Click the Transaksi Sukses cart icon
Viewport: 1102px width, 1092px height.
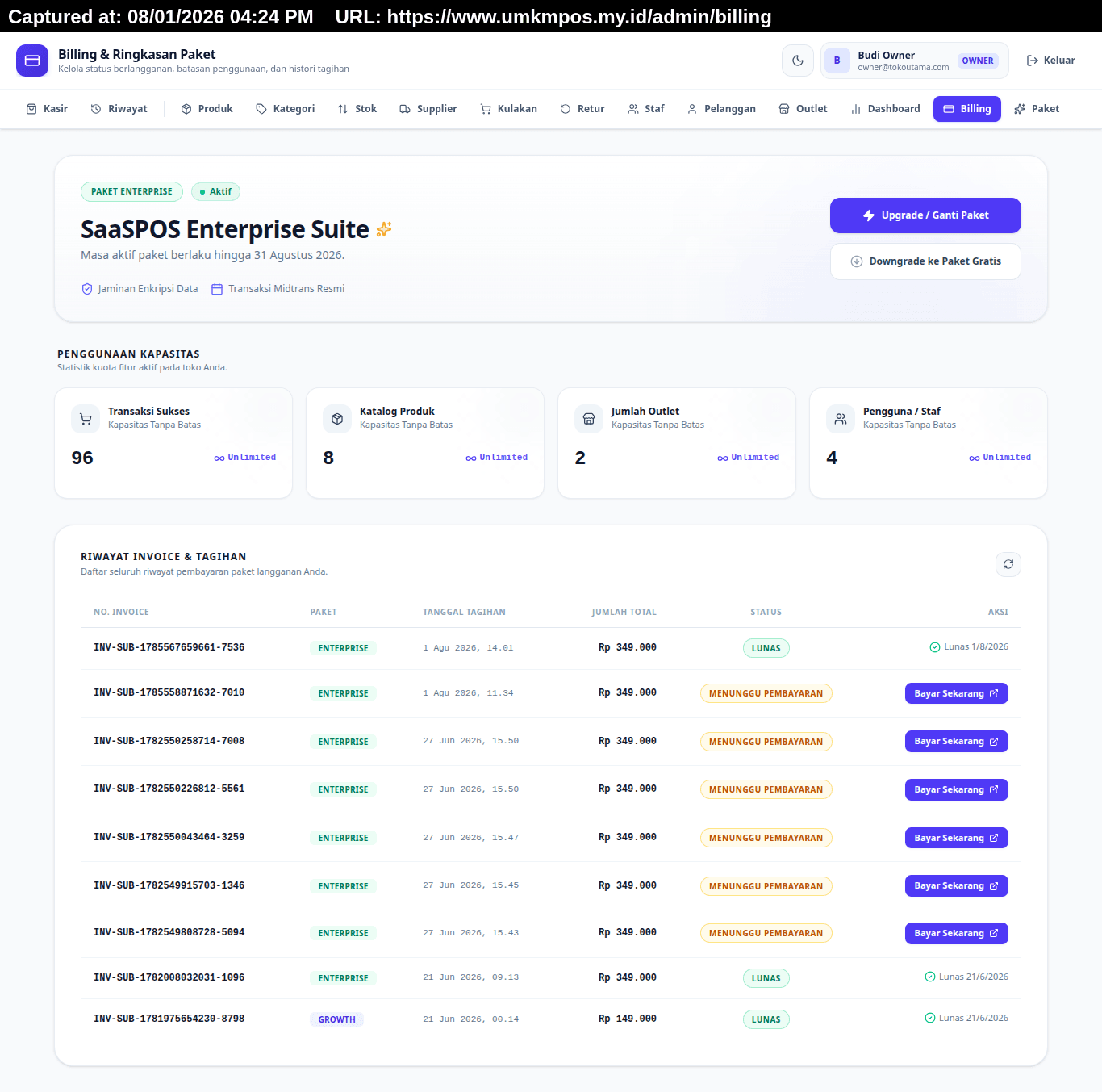(x=86, y=419)
